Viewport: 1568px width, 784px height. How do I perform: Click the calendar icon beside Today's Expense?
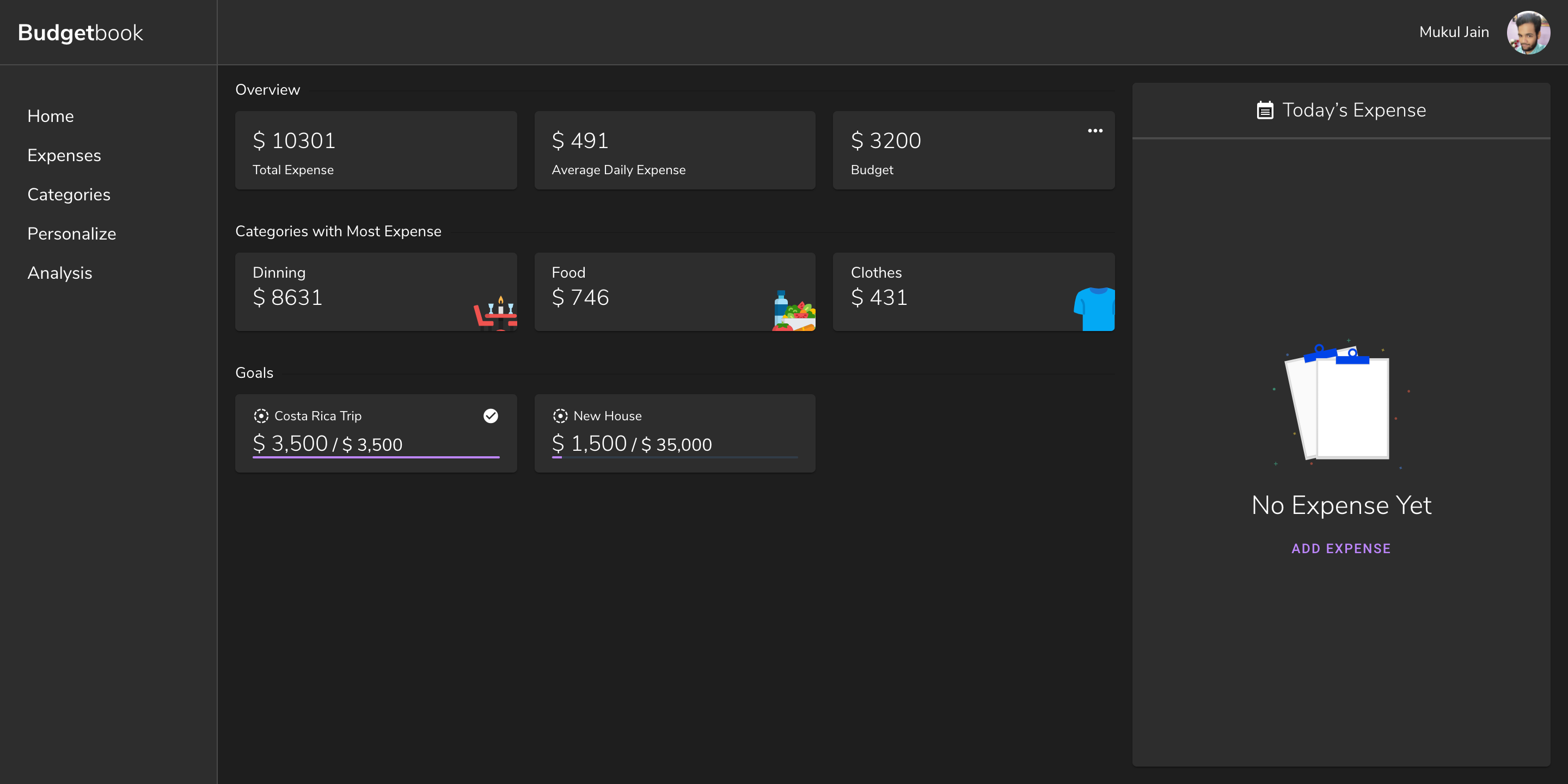point(1264,110)
